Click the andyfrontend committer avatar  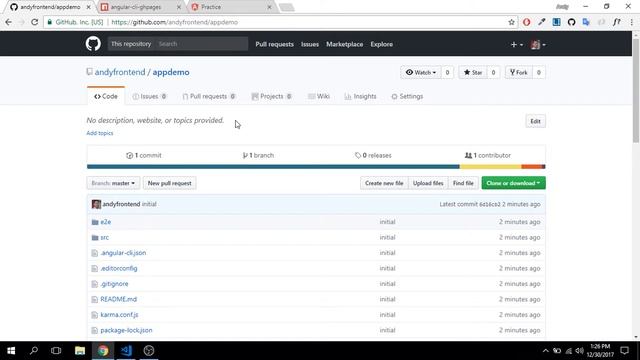(96, 204)
